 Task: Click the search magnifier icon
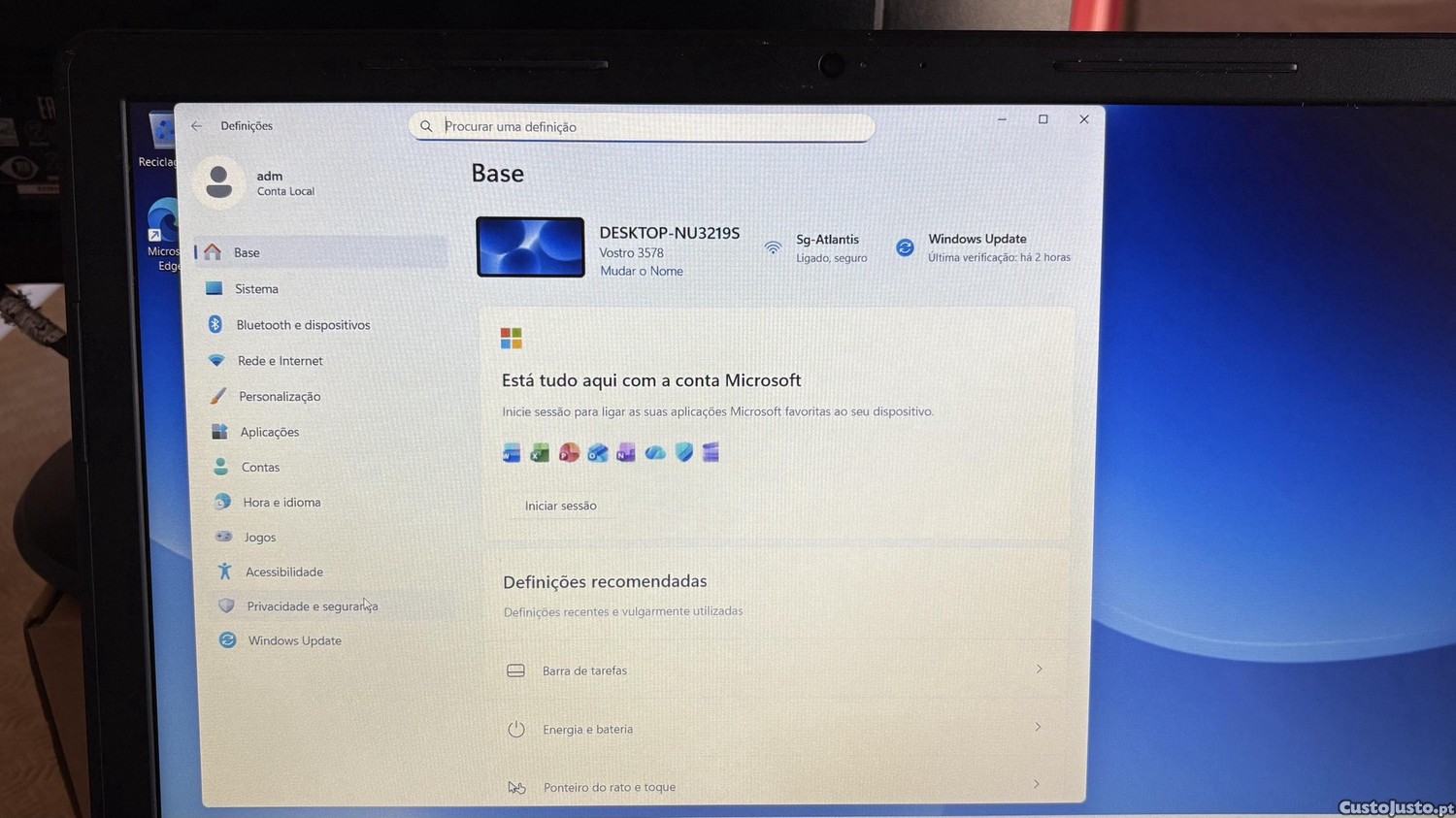click(426, 126)
